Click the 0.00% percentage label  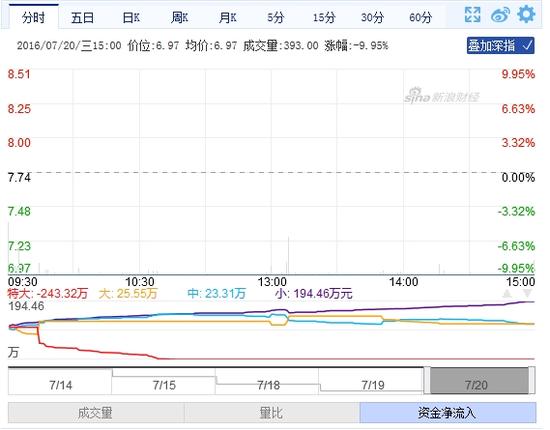tap(518, 177)
